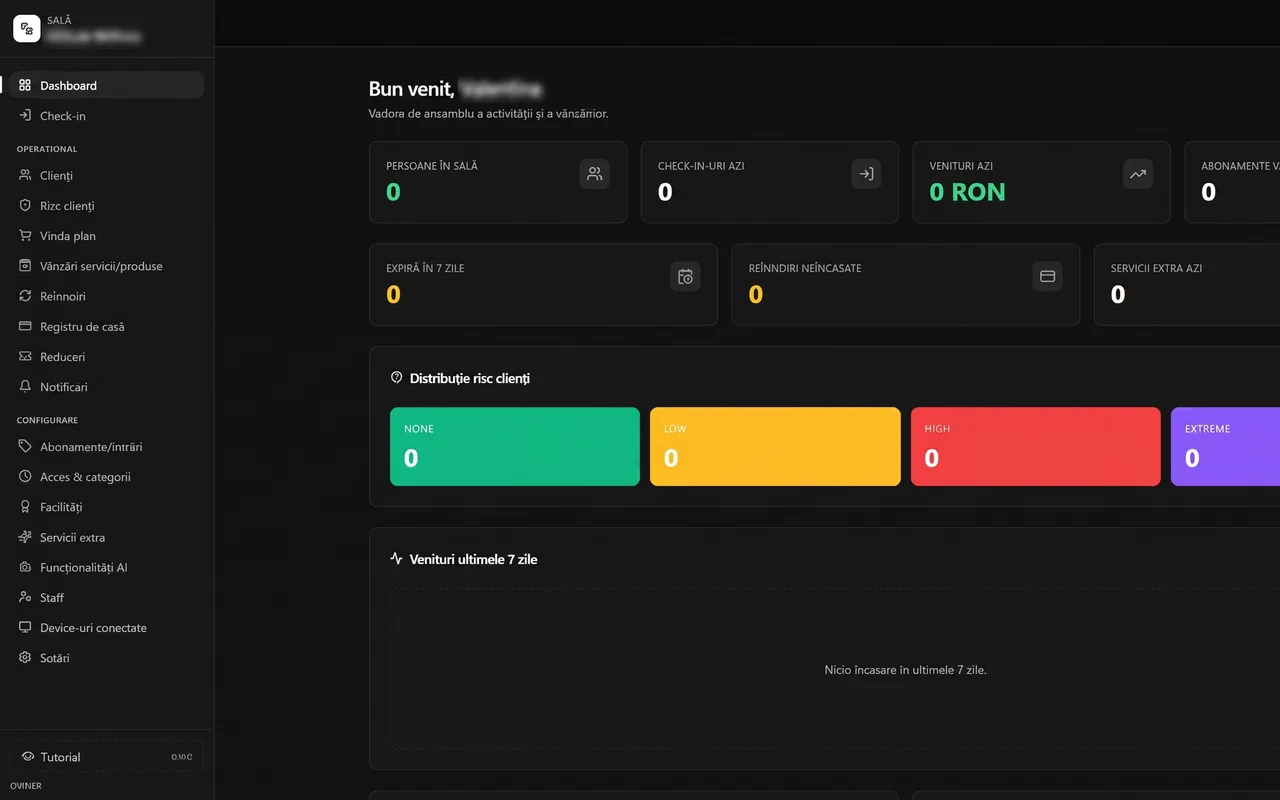Open Registru de casă
Viewport: 1280px width, 800px height.
click(x=106, y=326)
